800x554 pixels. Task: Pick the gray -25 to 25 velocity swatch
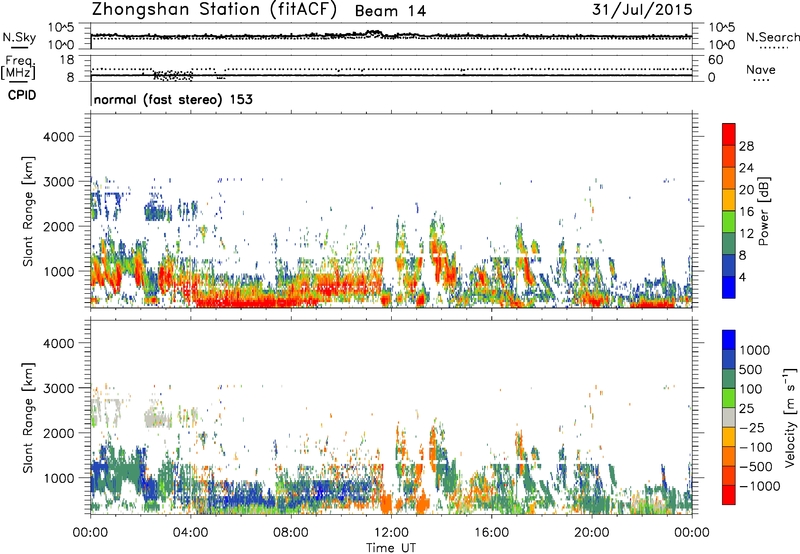pos(729,417)
